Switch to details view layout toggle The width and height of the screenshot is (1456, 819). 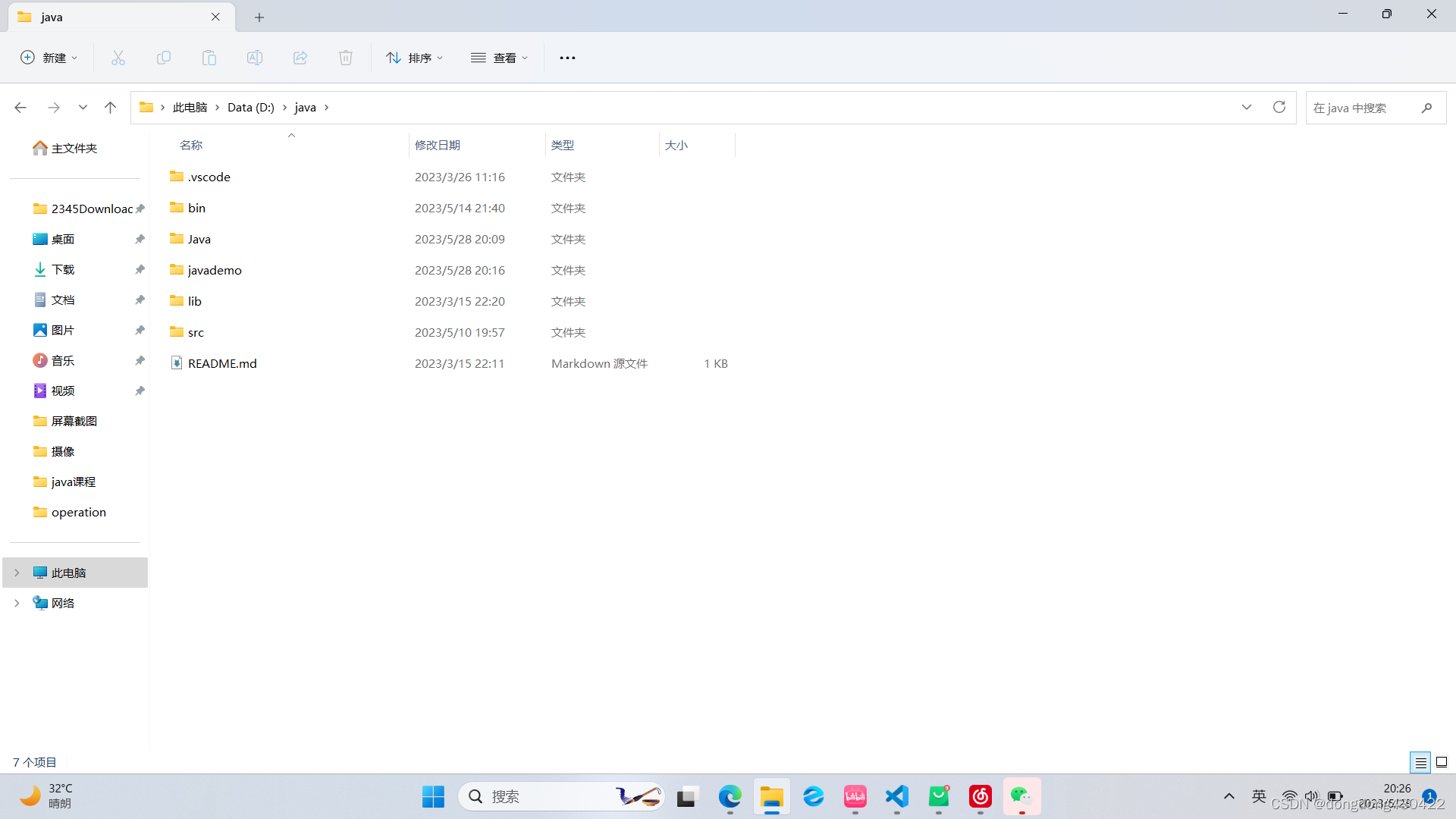pyautogui.click(x=1420, y=762)
